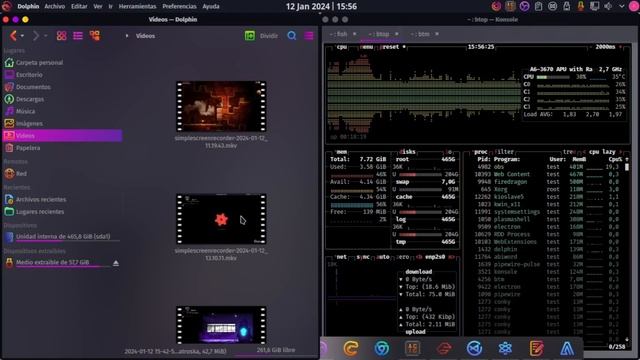Open btop menu option

367,47
